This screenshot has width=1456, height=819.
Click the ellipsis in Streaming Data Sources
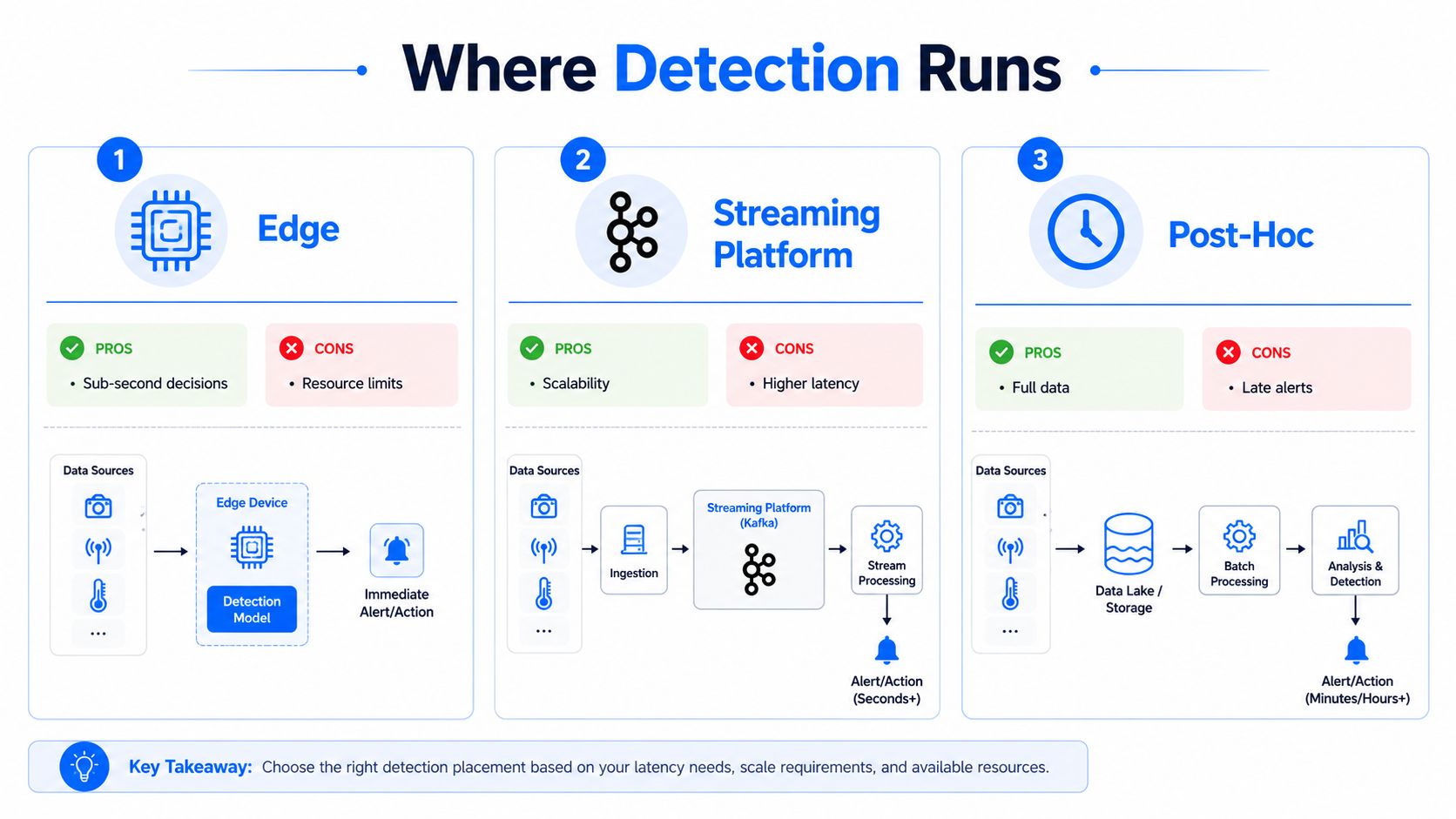click(544, 632)
